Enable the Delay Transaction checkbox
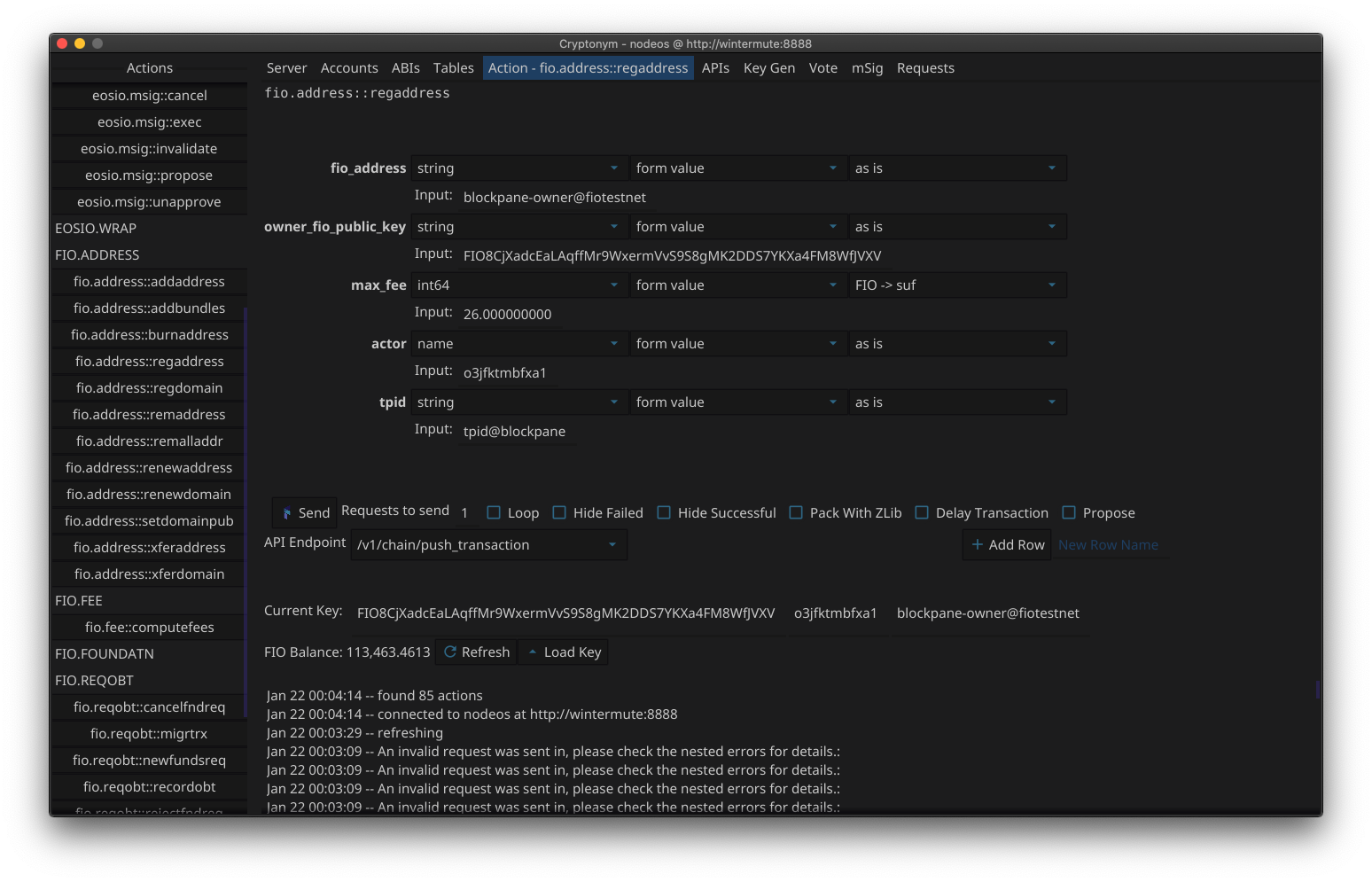 click(922, 513)
